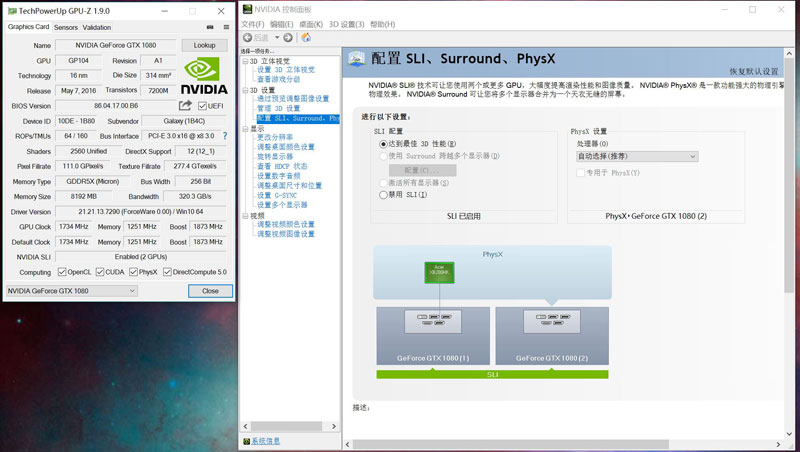The width and height of the screenshot is (800, 452).
Task: Click the green SLI bridge bar
Action: tap(492, 374)
